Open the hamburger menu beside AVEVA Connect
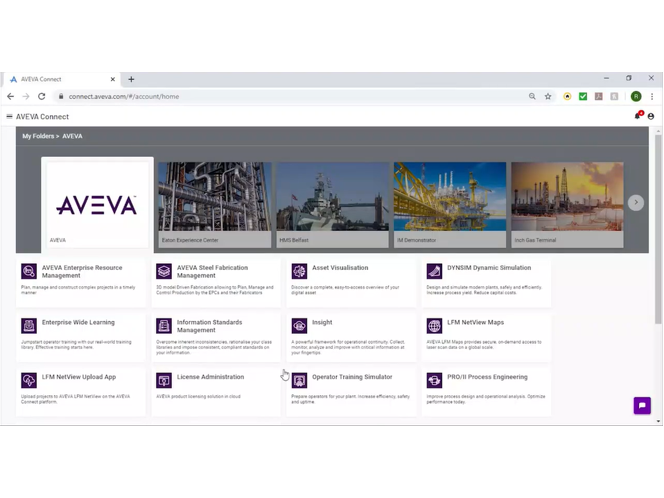This screenshot has width=664, height=498. pos(9,117)
